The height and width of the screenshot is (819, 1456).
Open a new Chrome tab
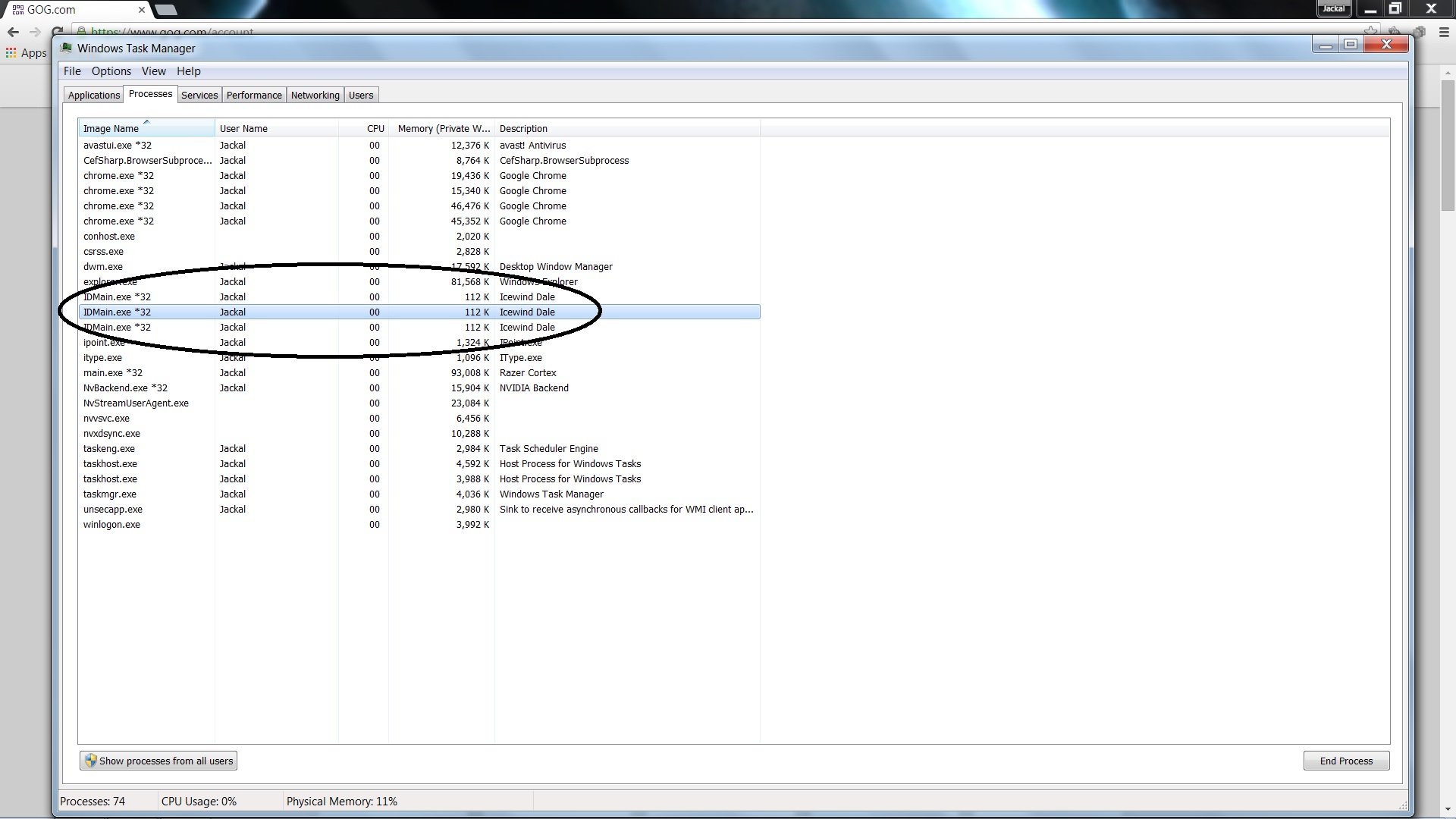(165, 10)
